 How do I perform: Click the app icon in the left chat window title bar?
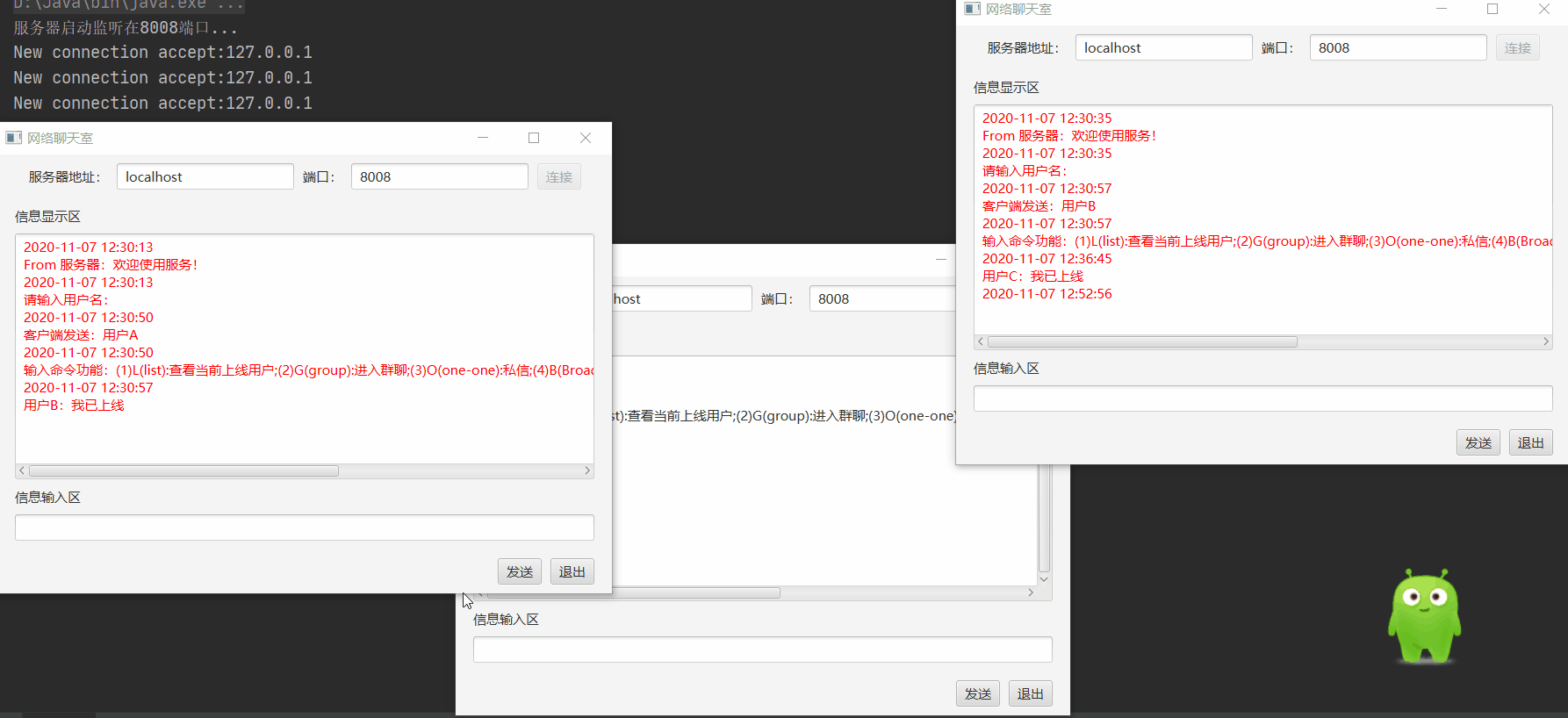[14, 138]
